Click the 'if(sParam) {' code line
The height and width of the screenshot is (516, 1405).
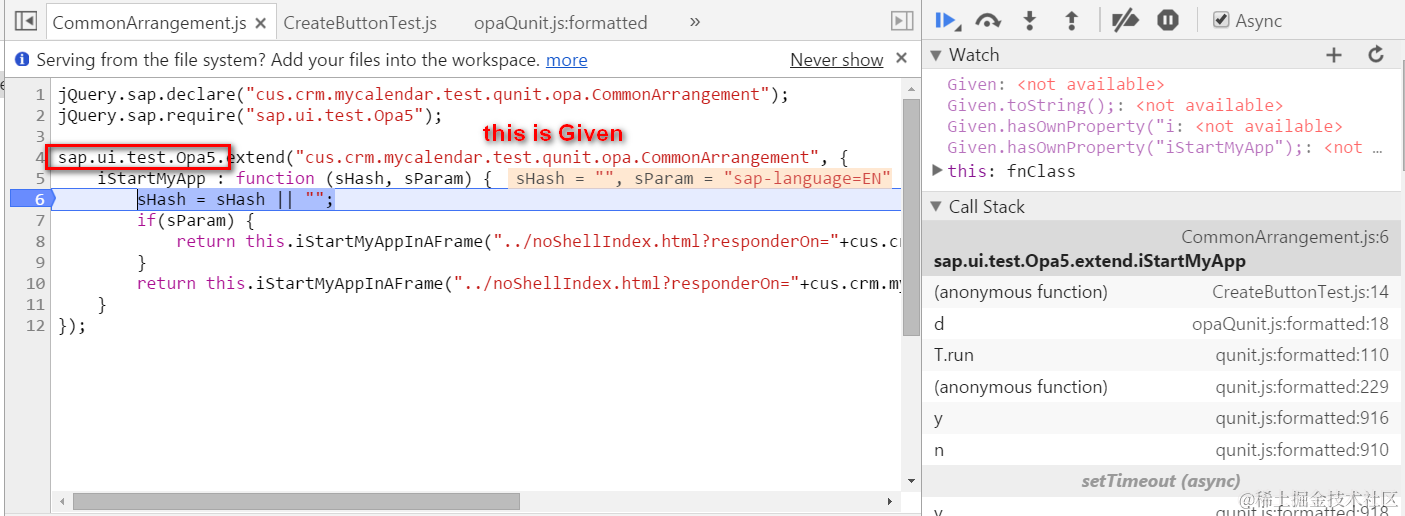click(196, 220)
